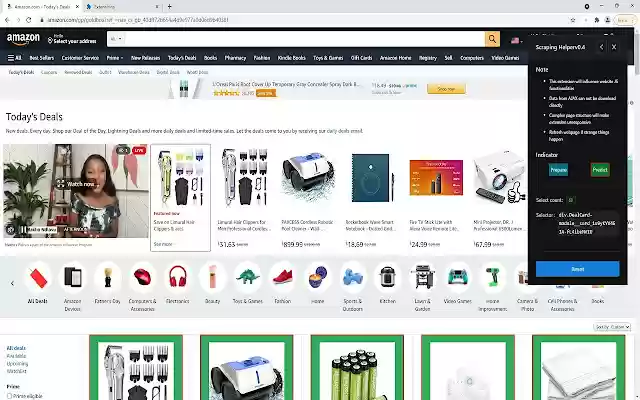The width and height of the screenshot is (640, 400).
Task: Switch to the Extensions browser tab
Action: 122,7
